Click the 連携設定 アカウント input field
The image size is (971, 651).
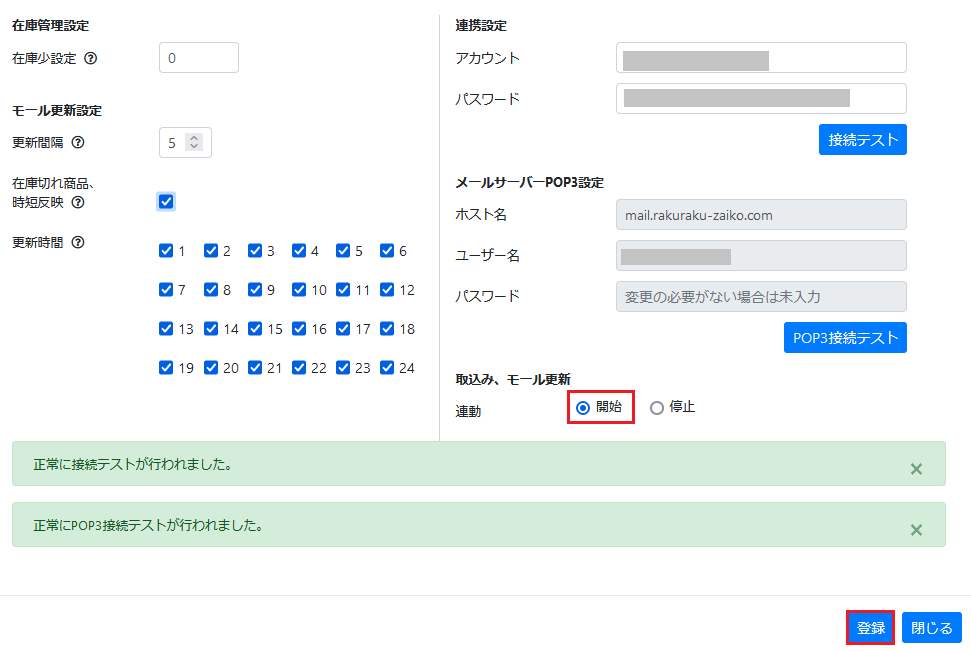tap(761, 58)
